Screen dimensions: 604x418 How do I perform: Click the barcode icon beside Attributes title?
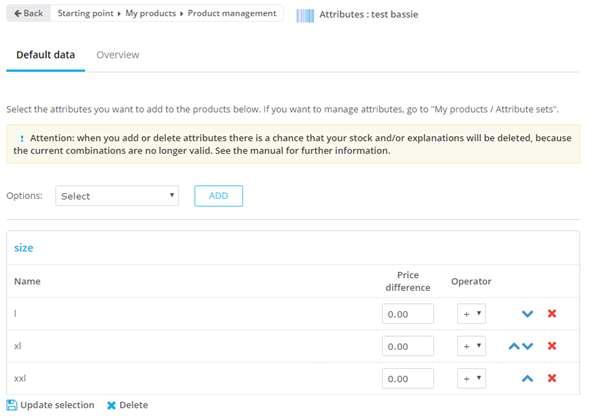(x=305, y=14)
